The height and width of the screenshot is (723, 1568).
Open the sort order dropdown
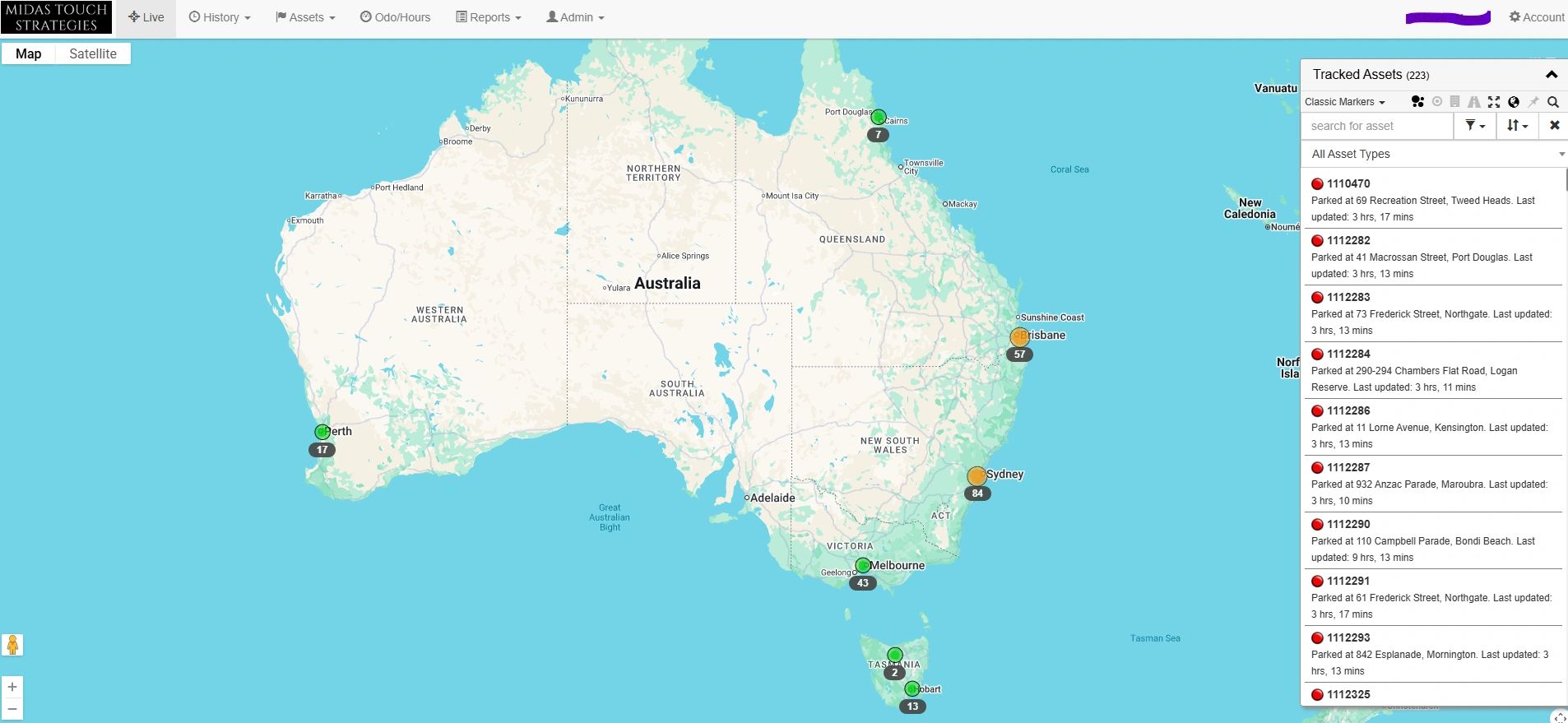(x=1518, y=126)
